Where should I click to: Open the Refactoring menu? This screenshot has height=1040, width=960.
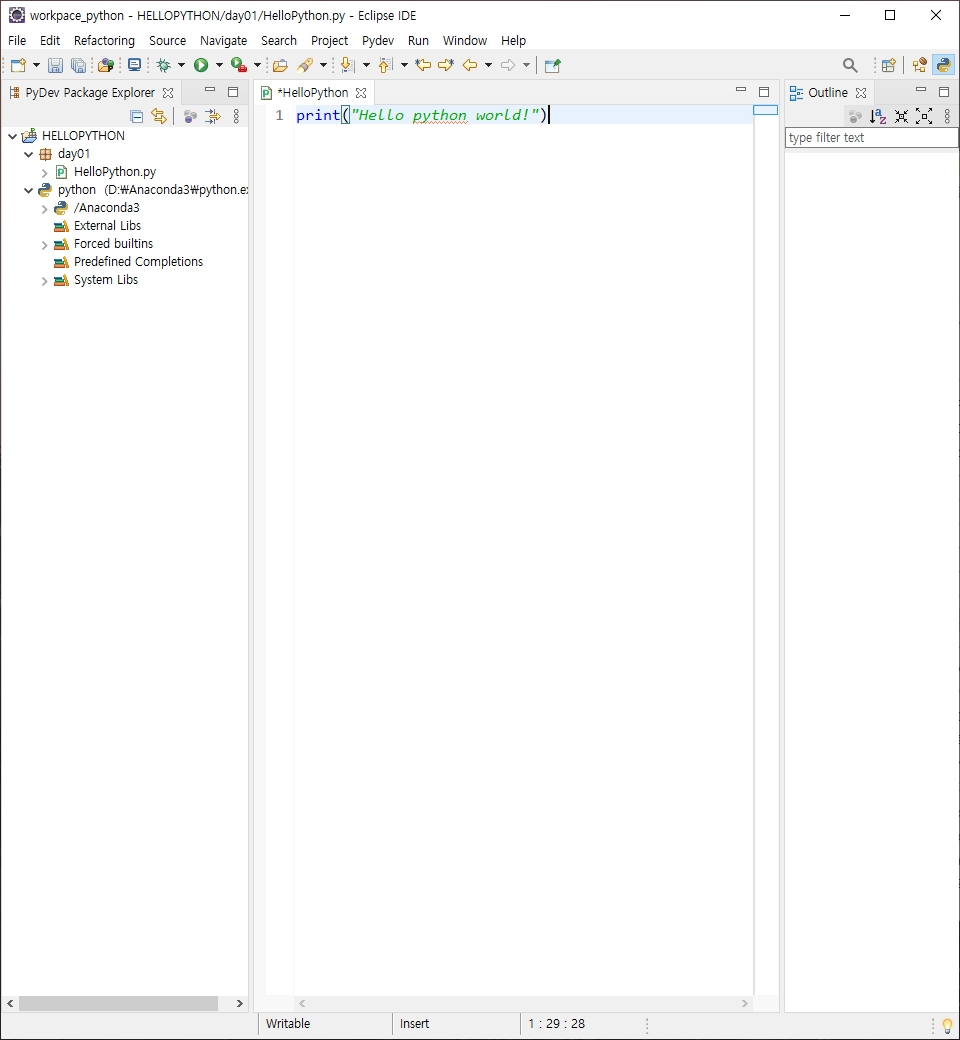tap(104, 40)
